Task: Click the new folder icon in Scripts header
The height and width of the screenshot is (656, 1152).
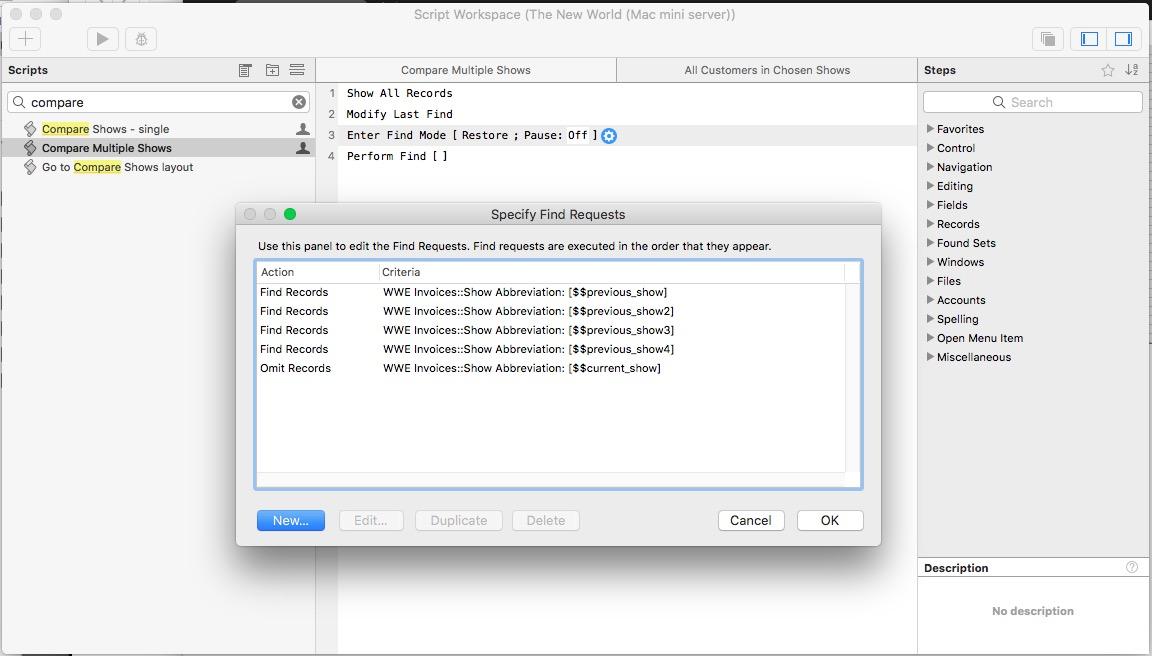Action: 272,70
